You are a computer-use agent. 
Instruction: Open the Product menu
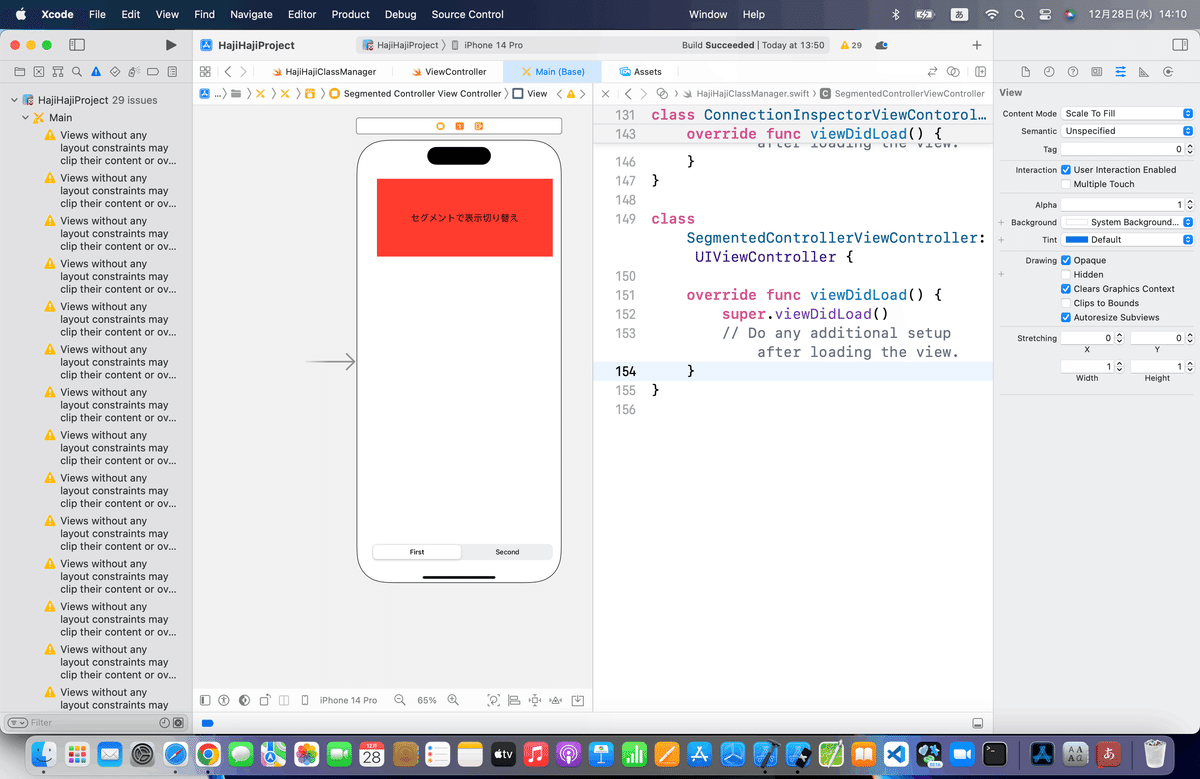click(350, 14)
